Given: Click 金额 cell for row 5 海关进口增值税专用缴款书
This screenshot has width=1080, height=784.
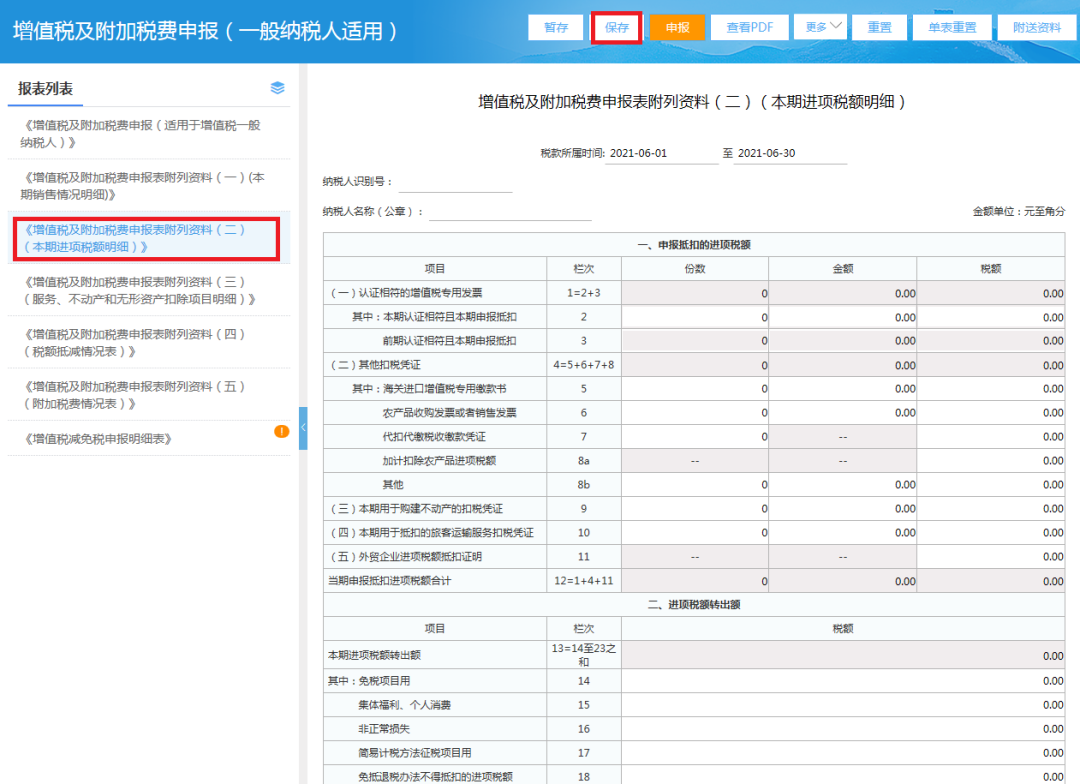Looking at the screenshot, I should click(842, 389).
